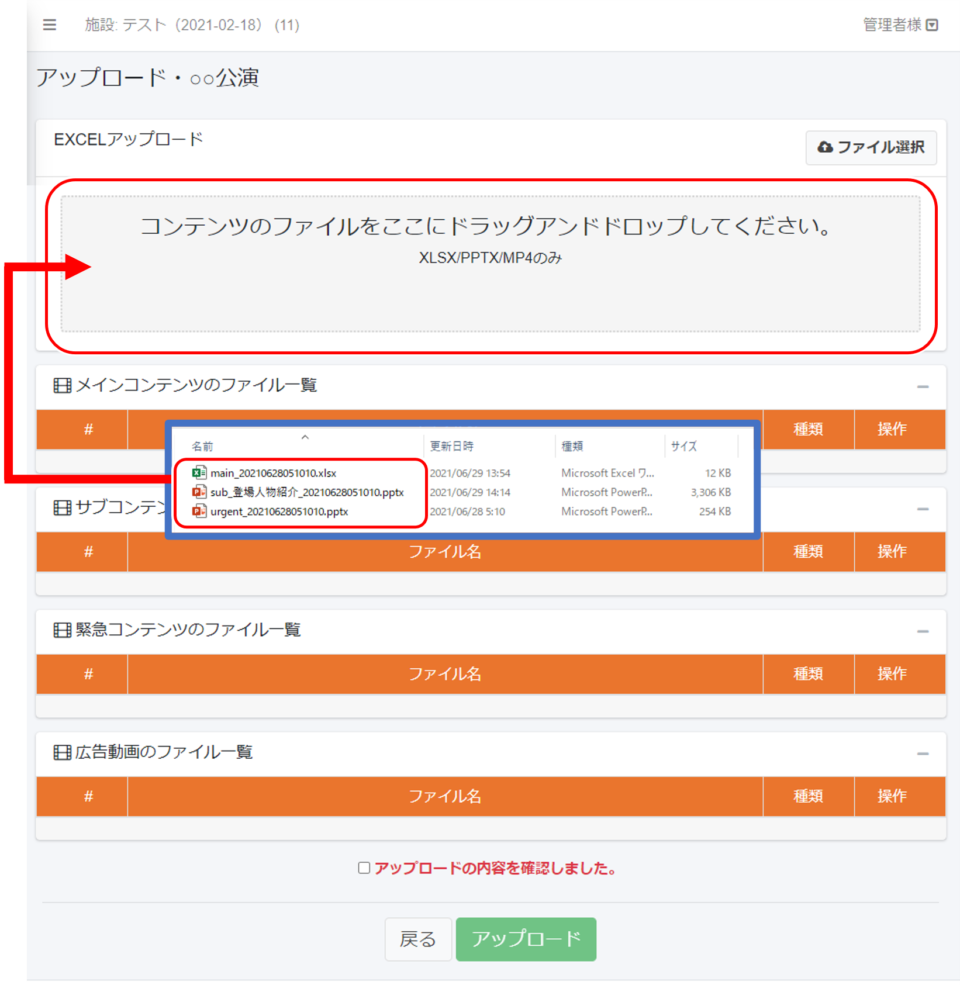Click the ファイル選択 button

(871, 148)
